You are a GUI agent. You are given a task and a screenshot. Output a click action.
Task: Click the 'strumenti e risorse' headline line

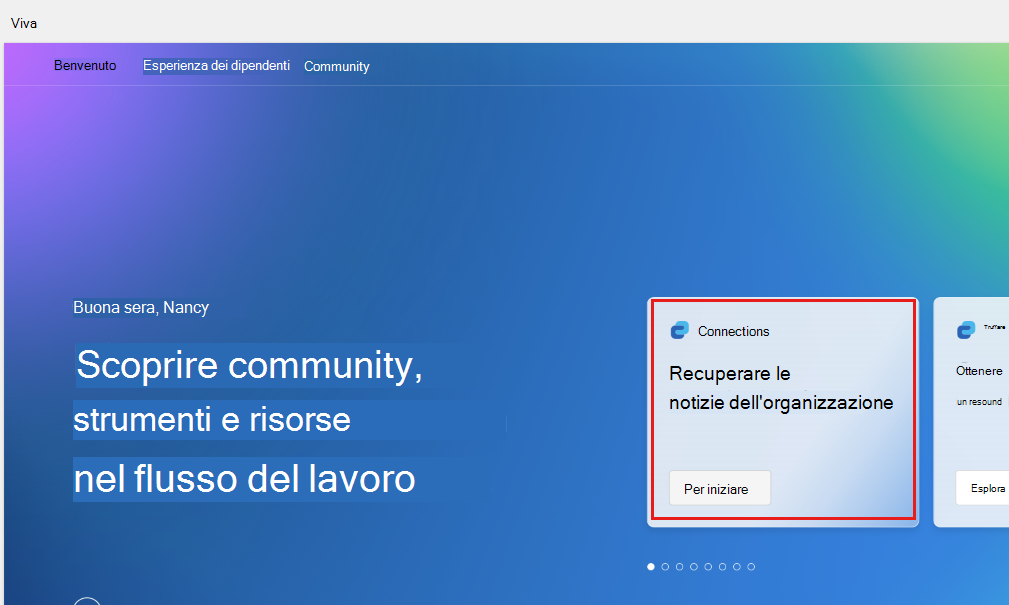coord(212,420)
